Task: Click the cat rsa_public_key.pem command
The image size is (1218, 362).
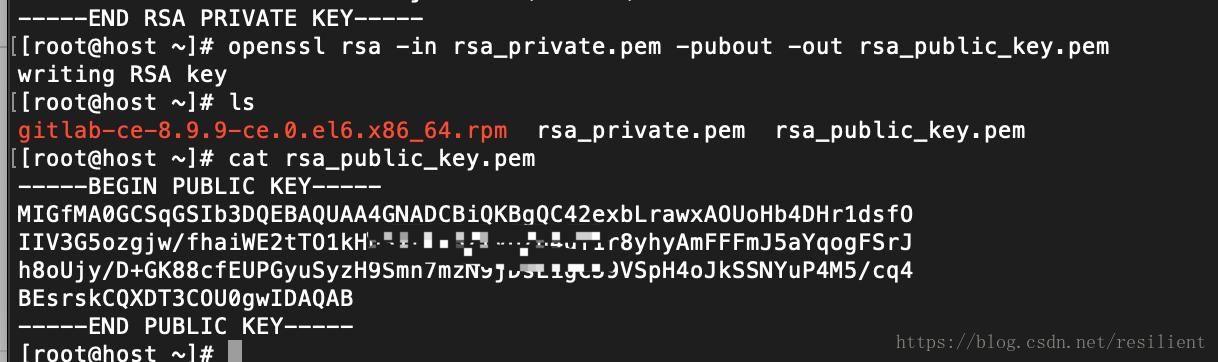Action: pyautogui.click(x=382, y=158)
